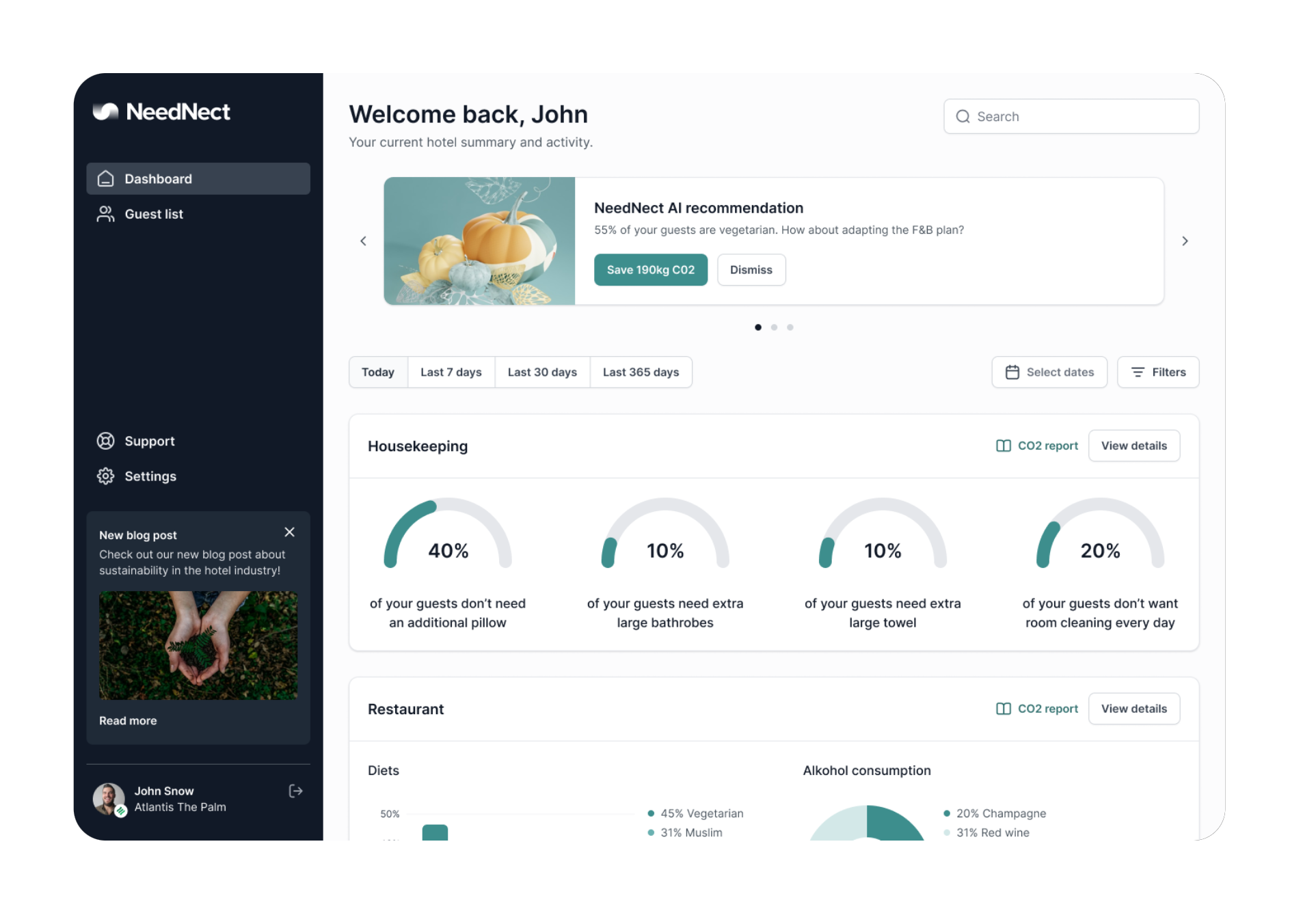This screenshot has height=900, width=1316.
Task: Click the 31% Muslim legend entry
Action: (685, 832)
